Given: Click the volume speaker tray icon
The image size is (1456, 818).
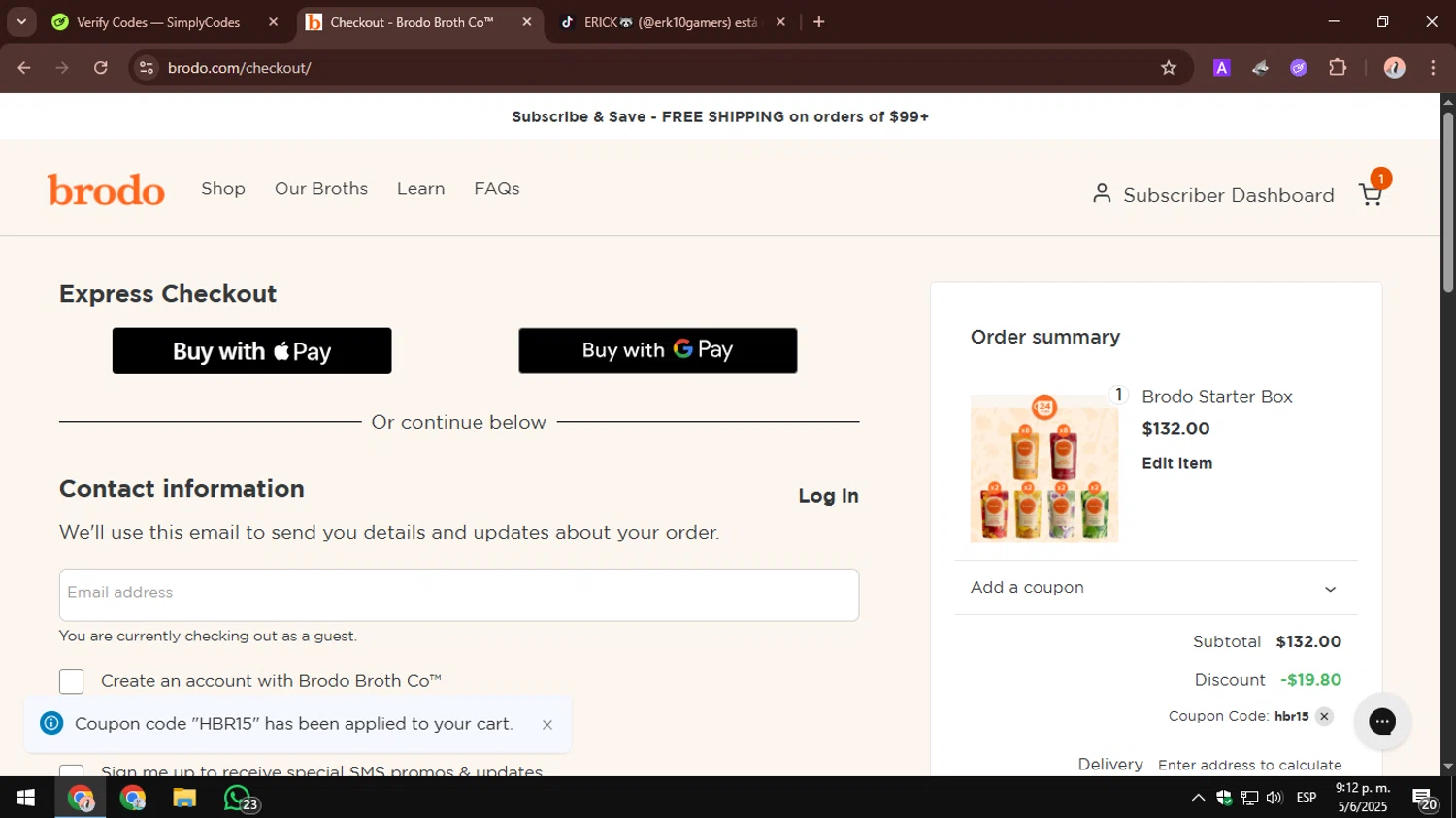Looking at the screenshot, I should point(1274,798).
